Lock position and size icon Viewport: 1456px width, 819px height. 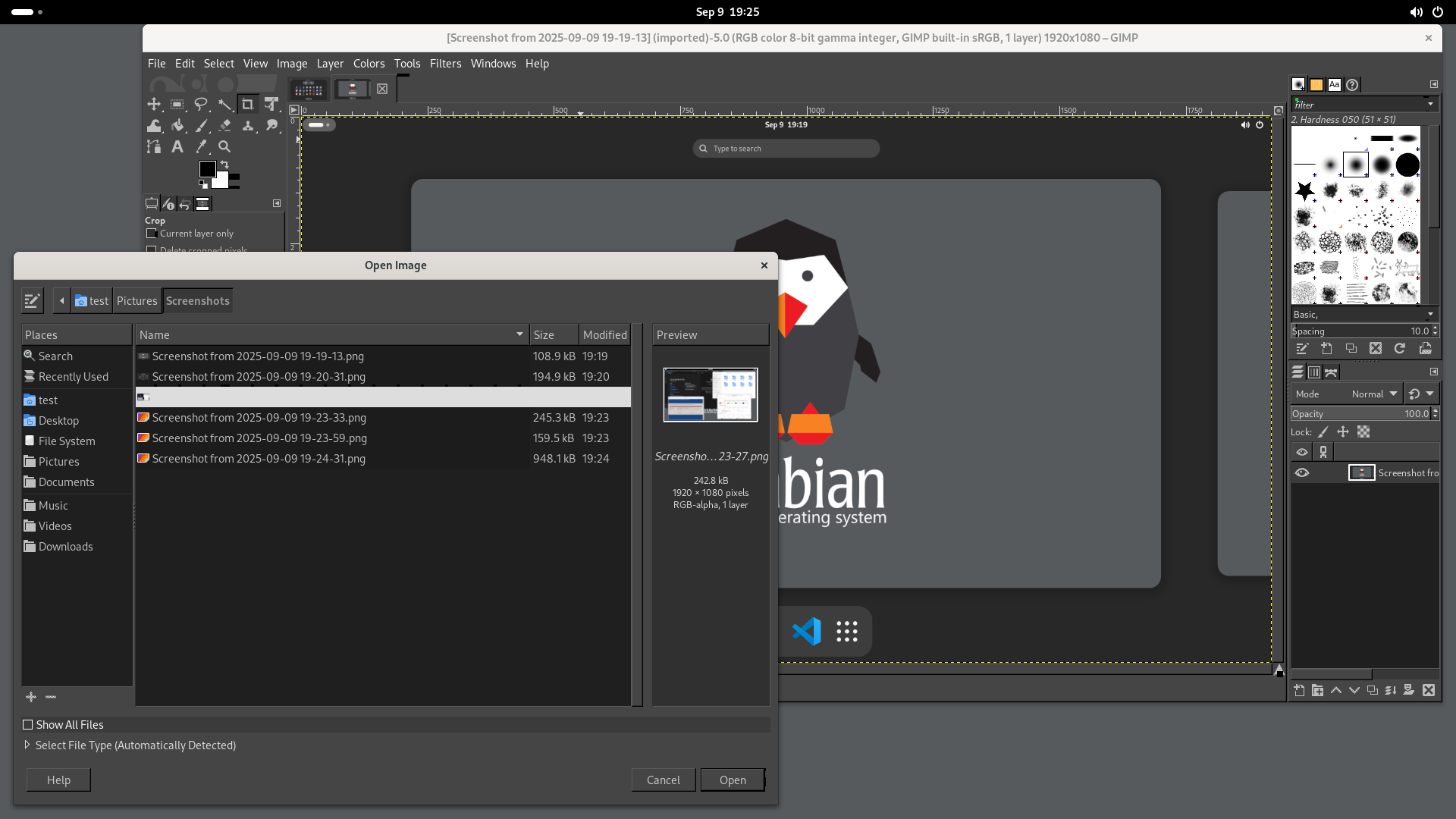point(1343,432)
